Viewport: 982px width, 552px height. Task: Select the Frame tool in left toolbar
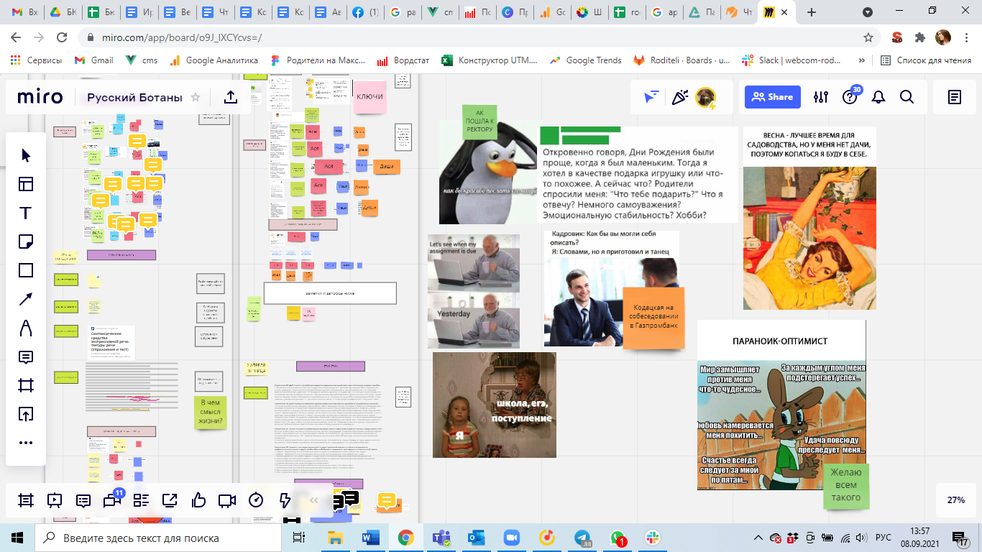pyautogui.click(x=26, y=385)
